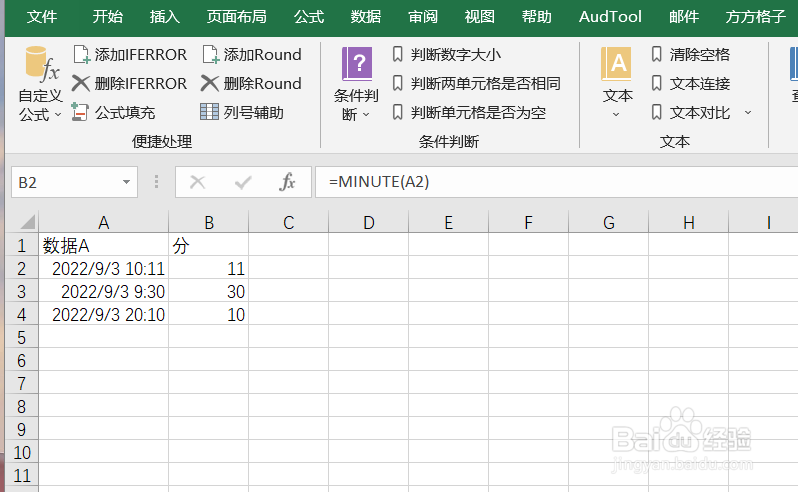Click the 删除Round X icon
The width and height of the screenshot is (798, 492).
point(210,83)
